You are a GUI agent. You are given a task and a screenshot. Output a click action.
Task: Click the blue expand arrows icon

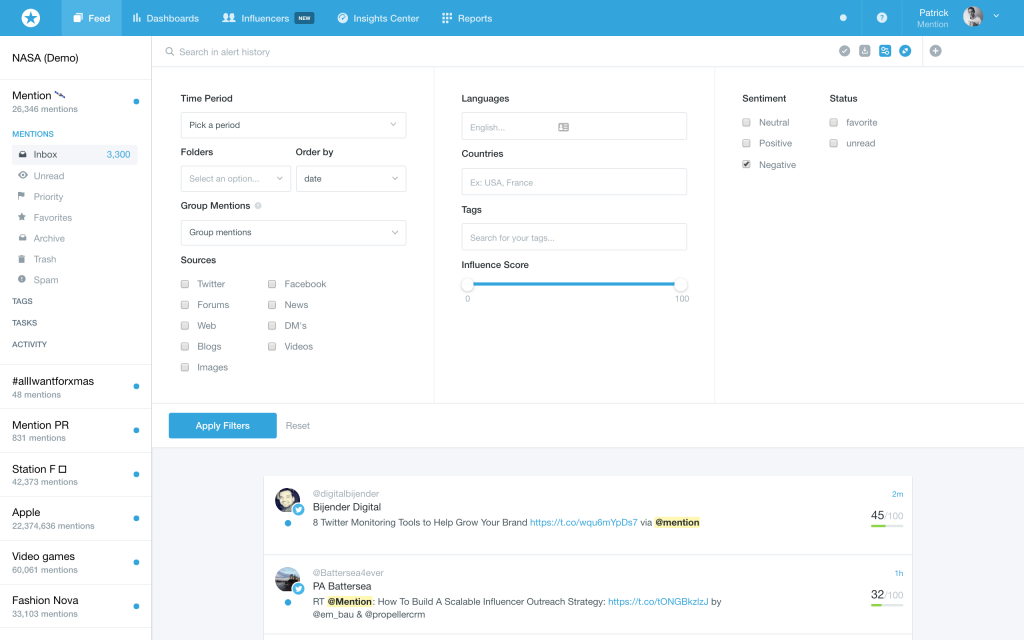(905, 51)
